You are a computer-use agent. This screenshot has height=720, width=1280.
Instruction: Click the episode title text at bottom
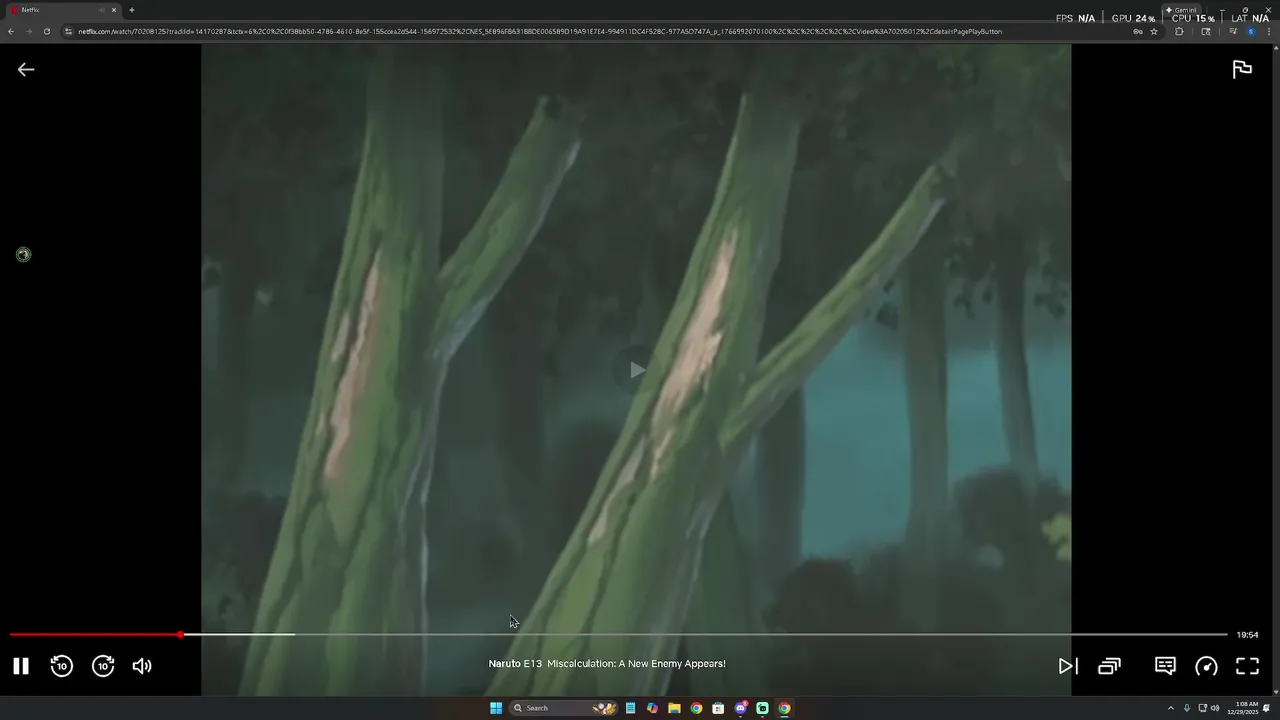click(x=607, y=664)
